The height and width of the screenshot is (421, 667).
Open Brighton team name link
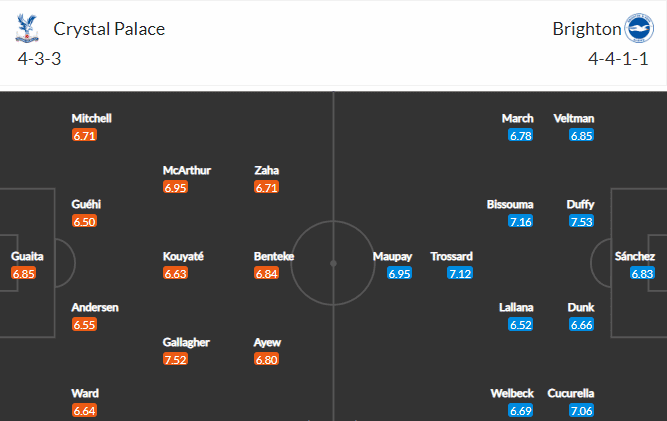[x=587, y=29]
